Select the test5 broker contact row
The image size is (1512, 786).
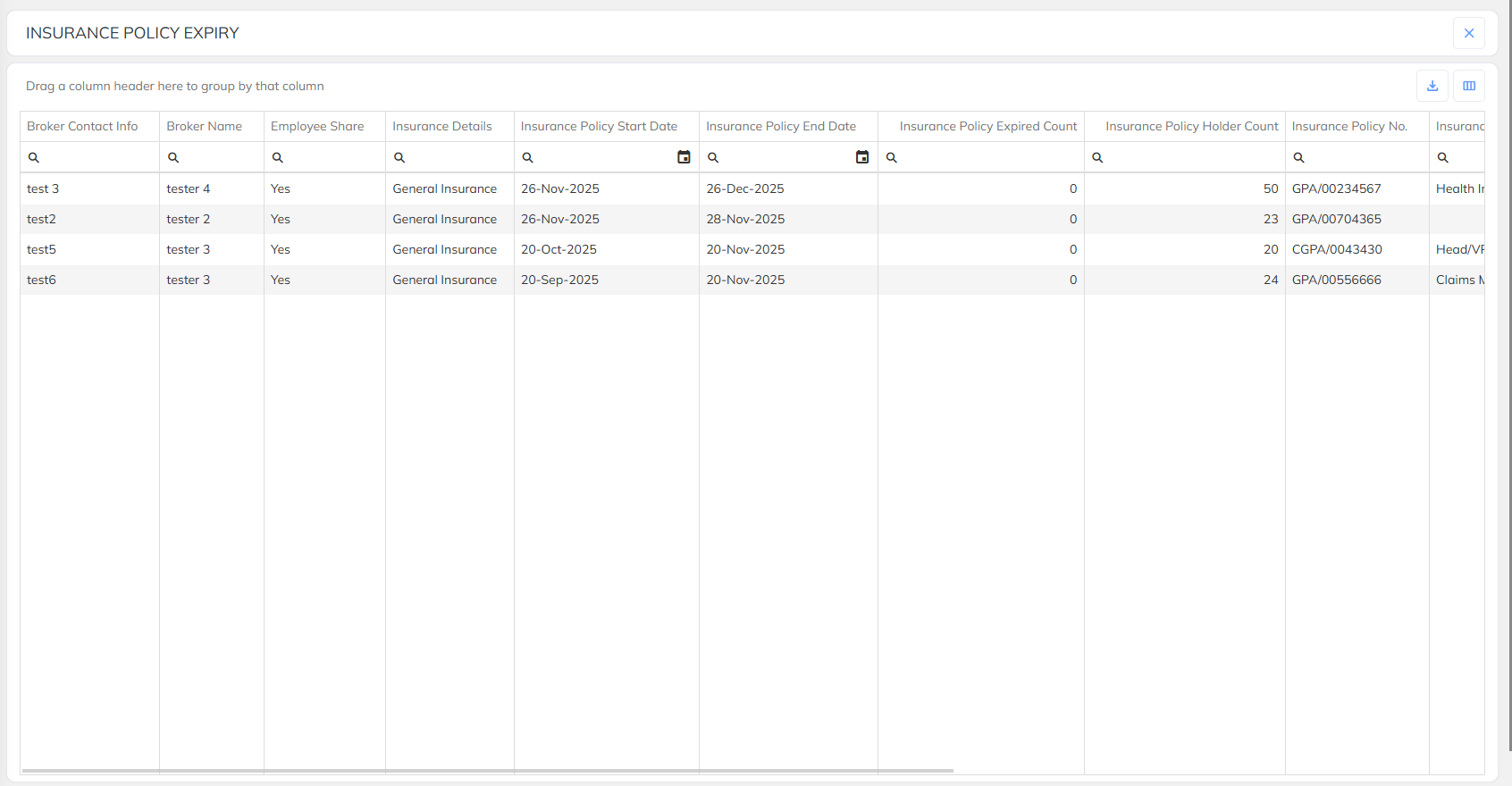(x=42, y=249)
